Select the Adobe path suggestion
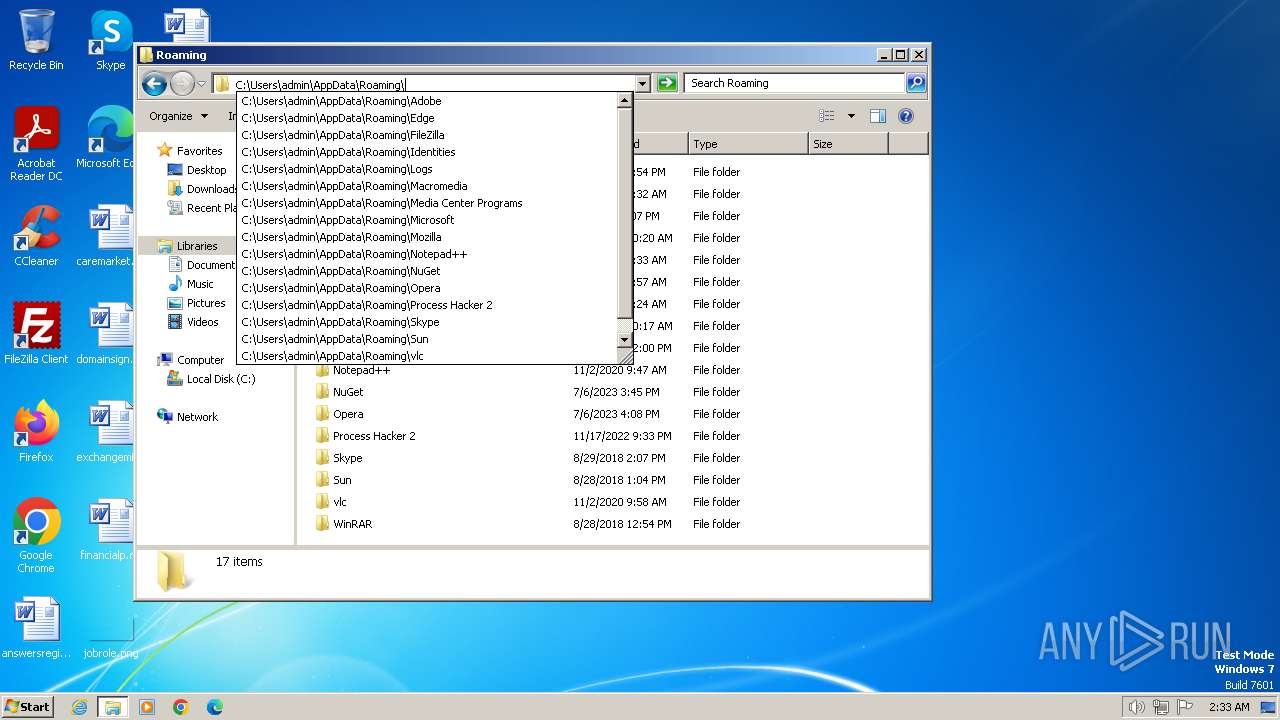Image resolution: width=1280 pixels, height=720 pixels. (427, 101)
